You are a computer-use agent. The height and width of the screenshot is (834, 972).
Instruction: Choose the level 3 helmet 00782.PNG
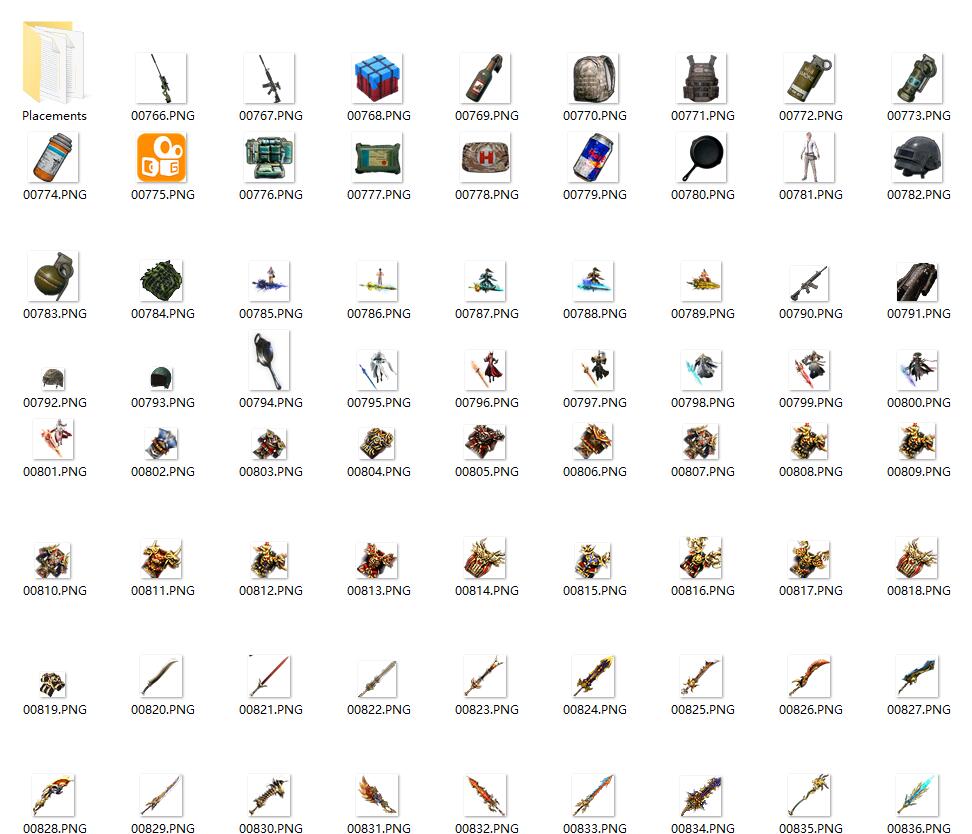tap(917, 157)
